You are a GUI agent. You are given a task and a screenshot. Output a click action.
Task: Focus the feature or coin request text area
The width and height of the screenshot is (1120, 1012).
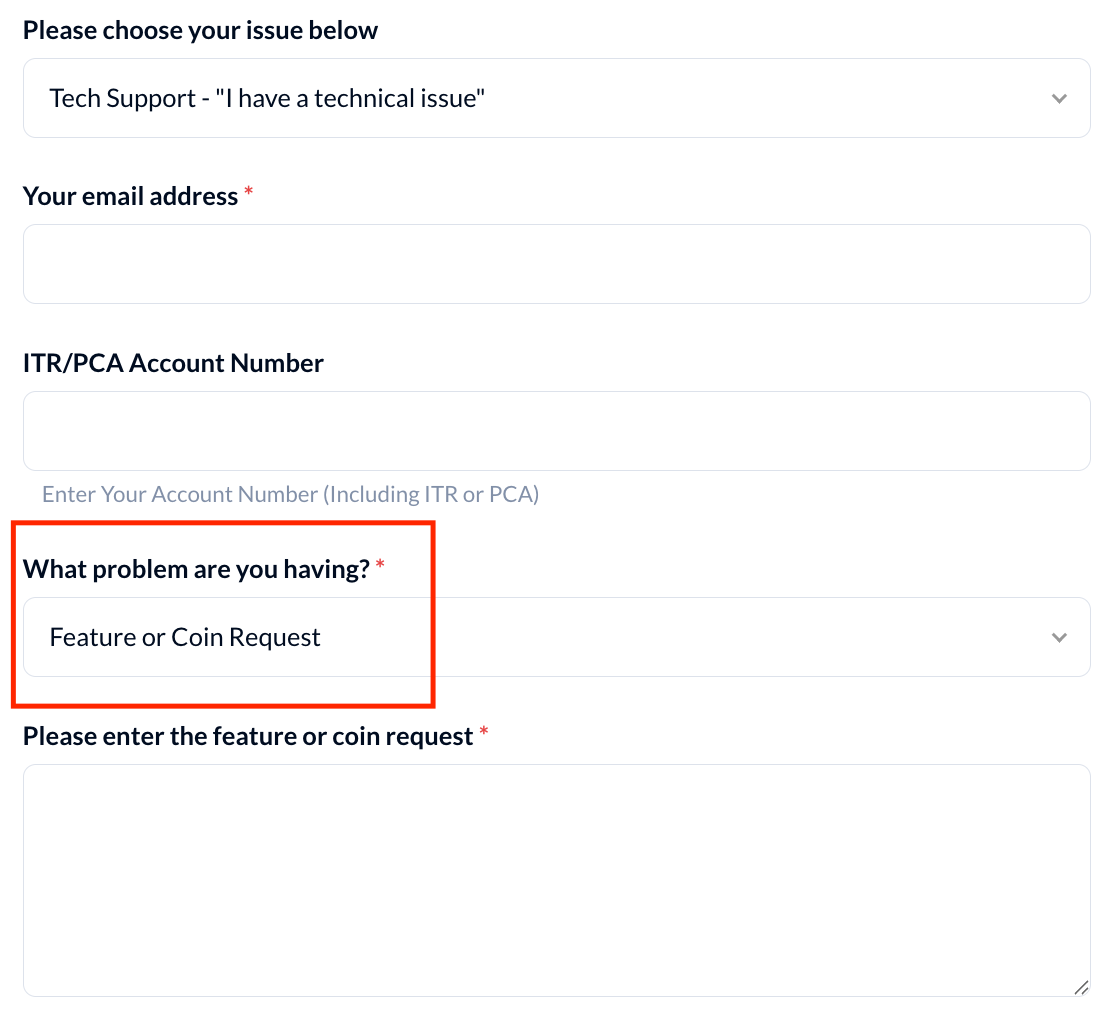point(556,880)
